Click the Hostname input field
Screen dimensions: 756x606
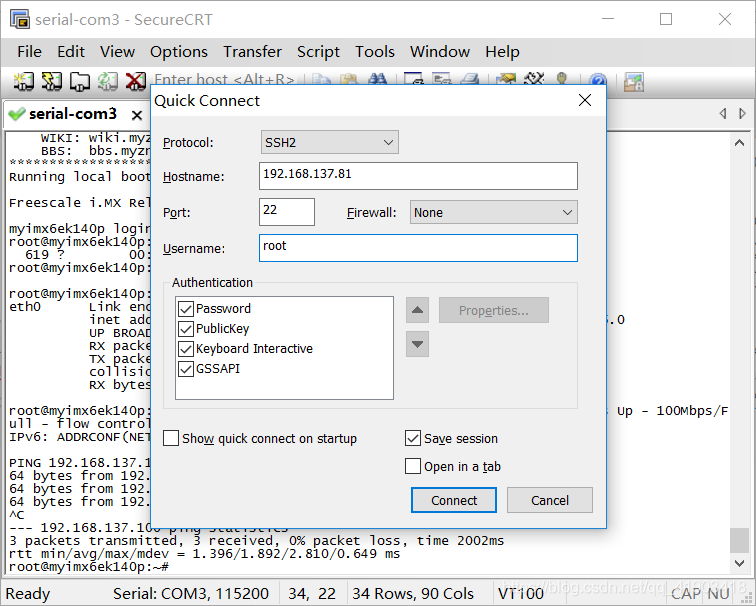[418, 176]
